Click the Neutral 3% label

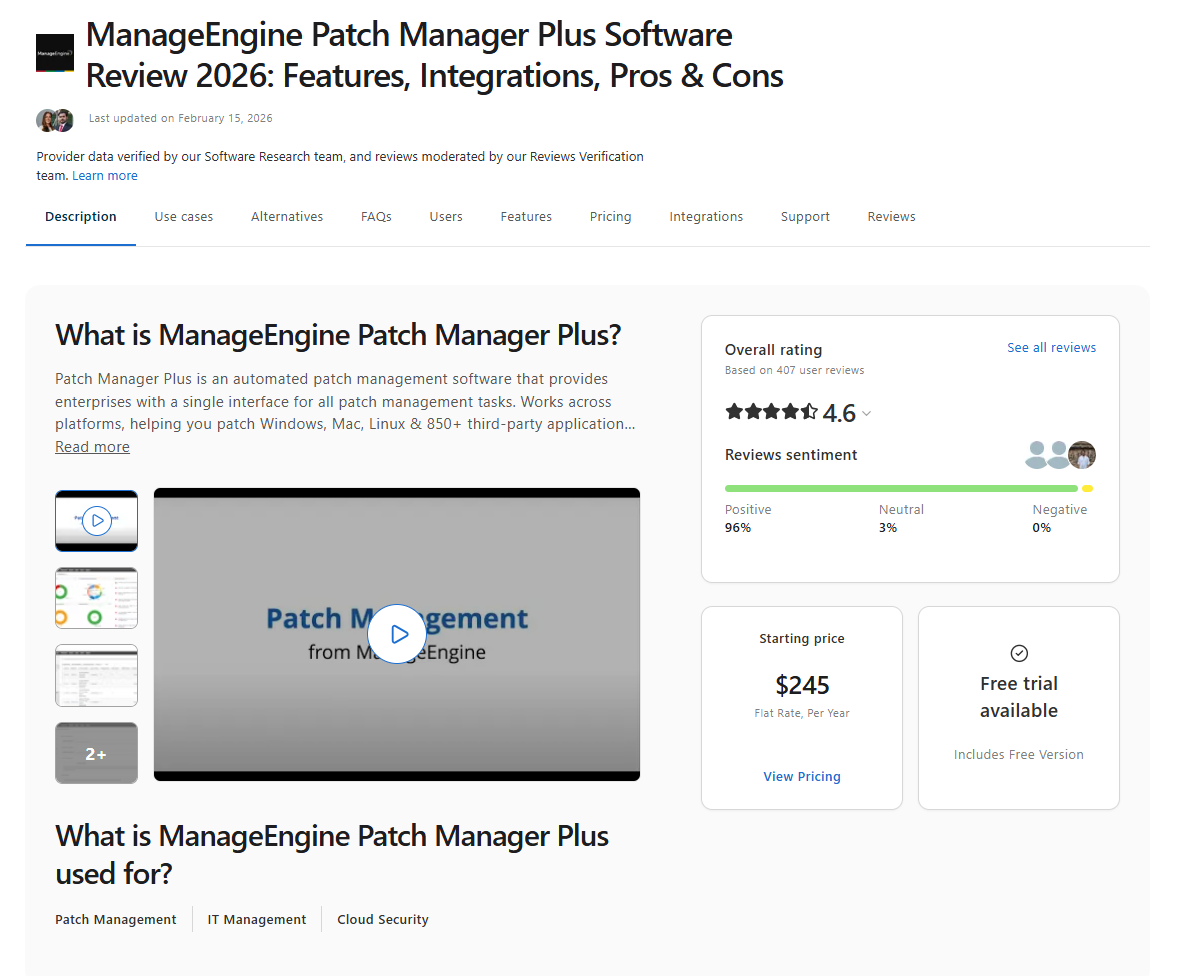click(x=902, y=518)
